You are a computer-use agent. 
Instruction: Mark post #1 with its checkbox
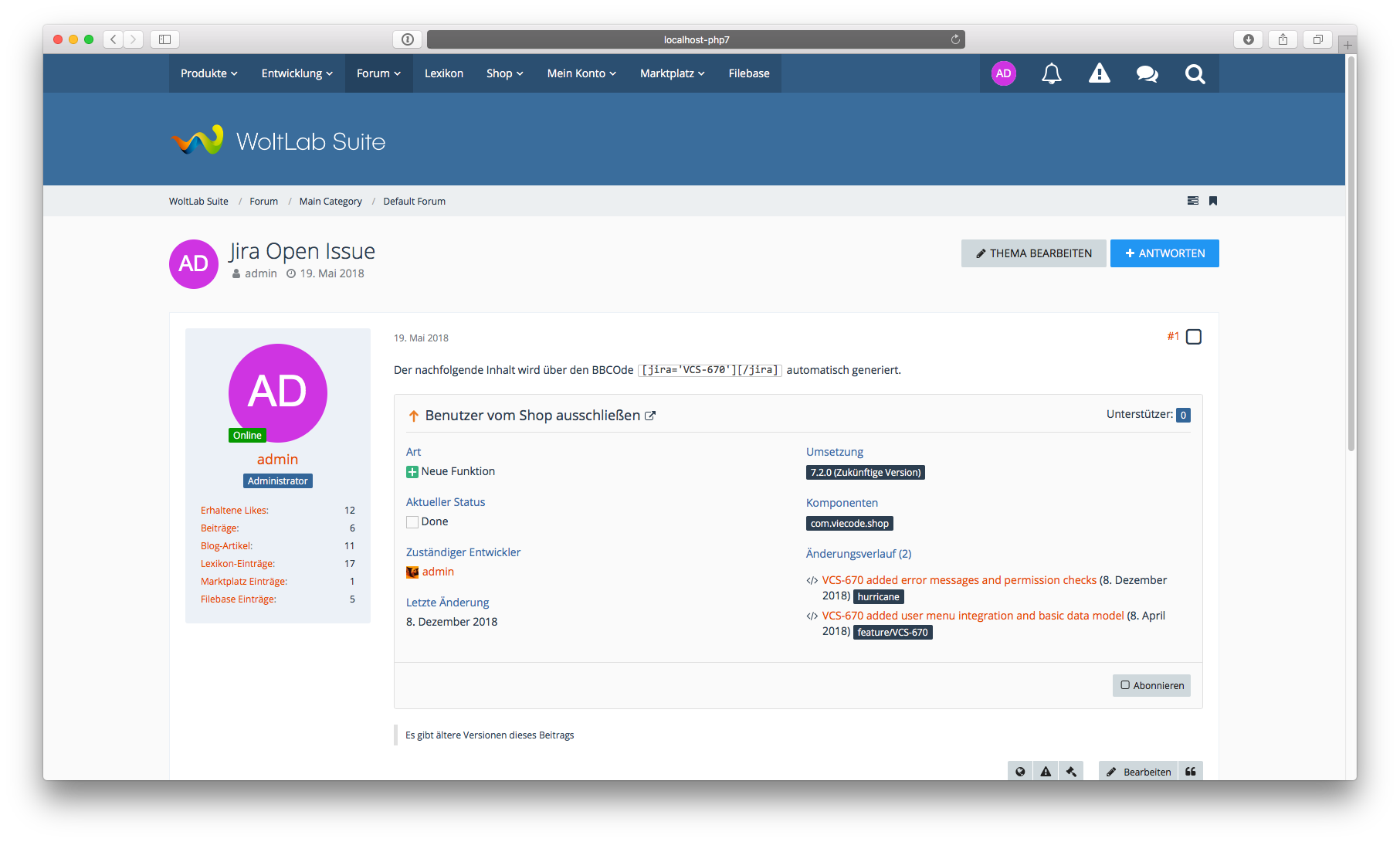pyautogui.click(x=1193, y=337)
